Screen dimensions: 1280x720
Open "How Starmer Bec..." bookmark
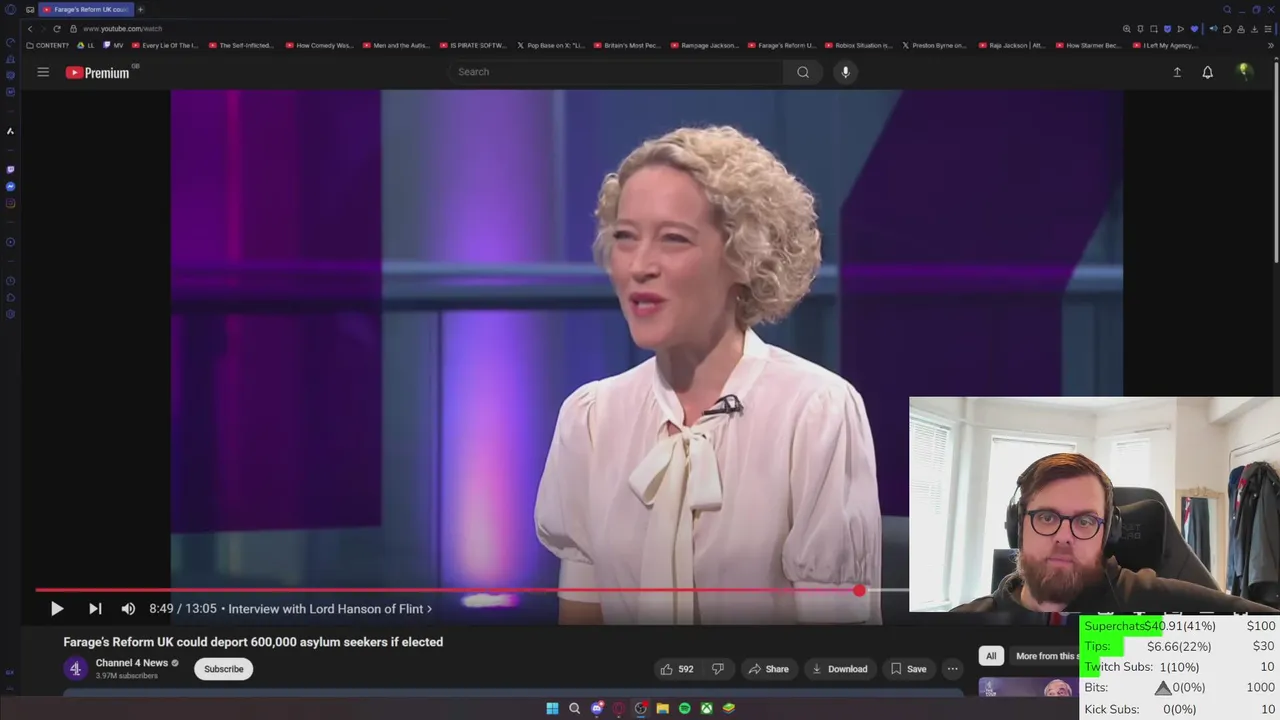[x=1089, y=45]
